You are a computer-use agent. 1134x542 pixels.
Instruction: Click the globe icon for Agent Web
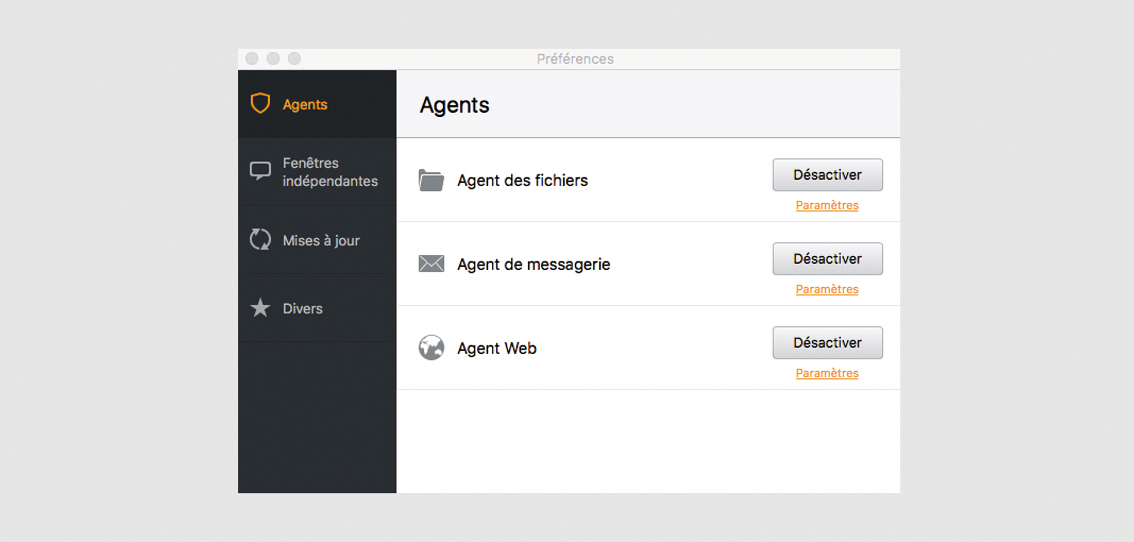tap(431, 348)
